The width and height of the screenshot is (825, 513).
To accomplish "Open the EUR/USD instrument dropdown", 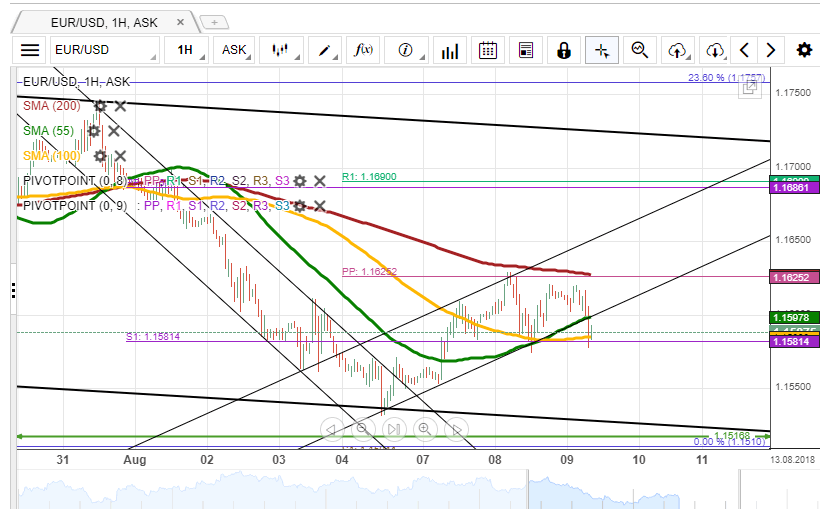I will [104, 50].
